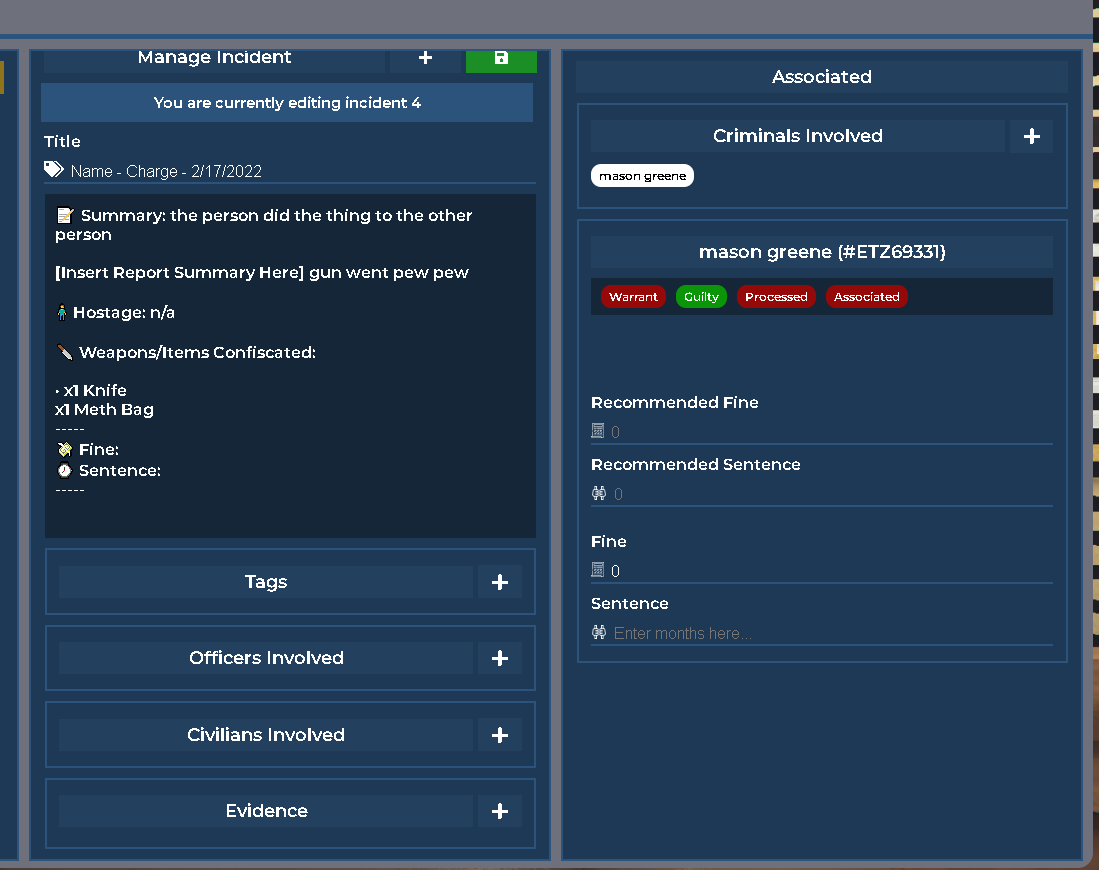Click 'Hostage: n/a' text

point(124,313)
